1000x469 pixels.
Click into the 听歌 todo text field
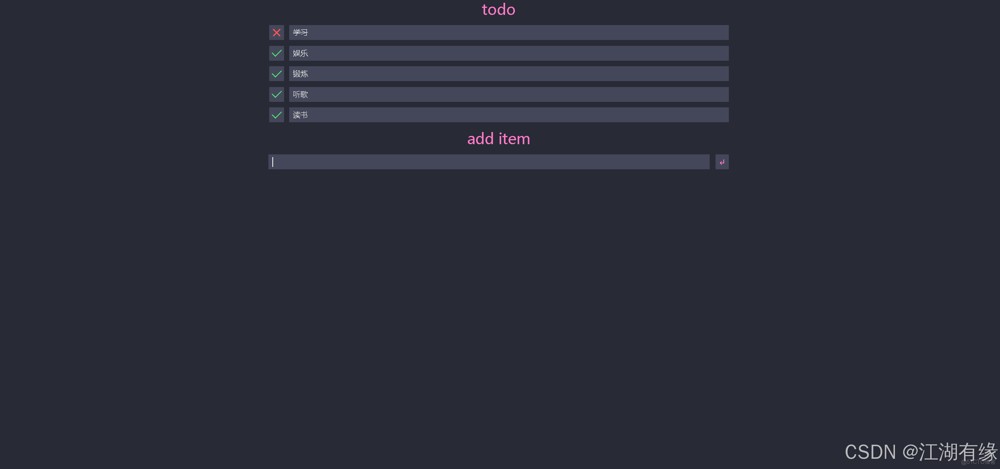[x=509, y=94]
